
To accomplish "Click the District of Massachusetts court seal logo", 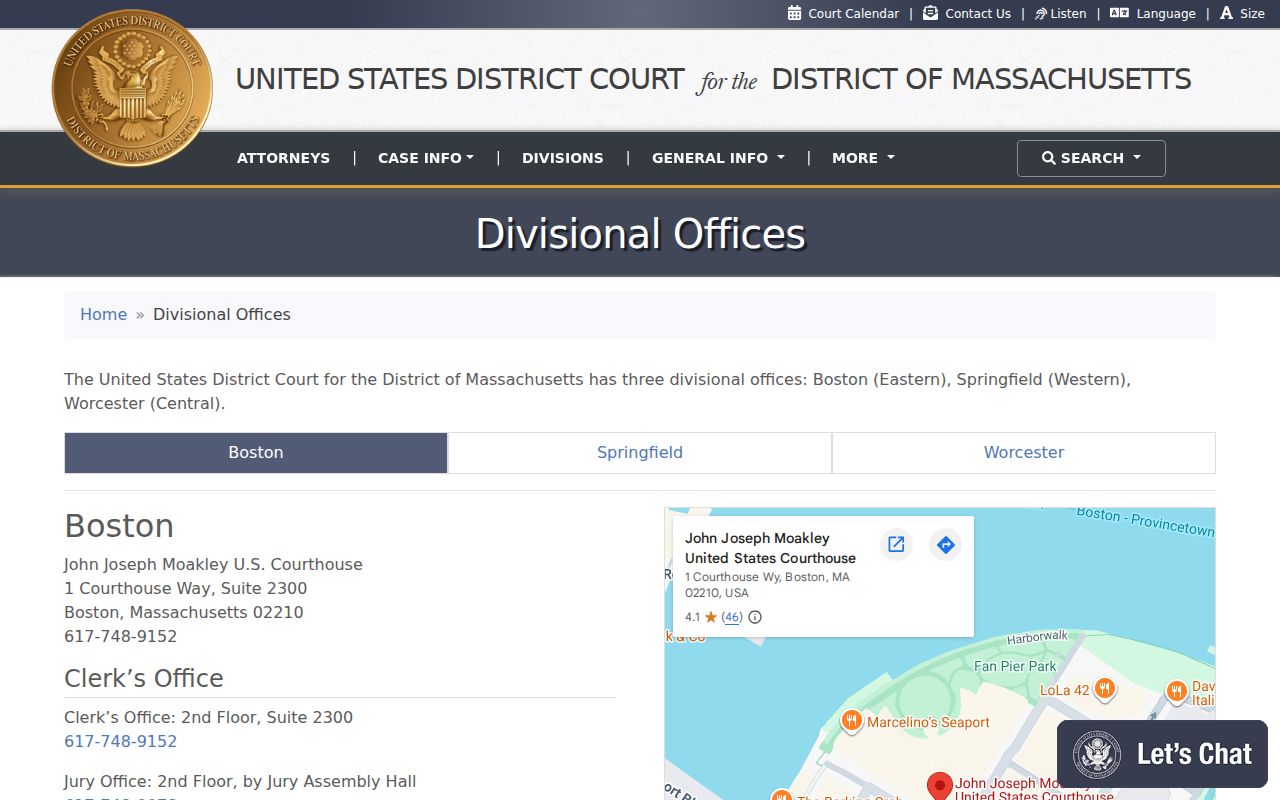I will pos(132,88).
